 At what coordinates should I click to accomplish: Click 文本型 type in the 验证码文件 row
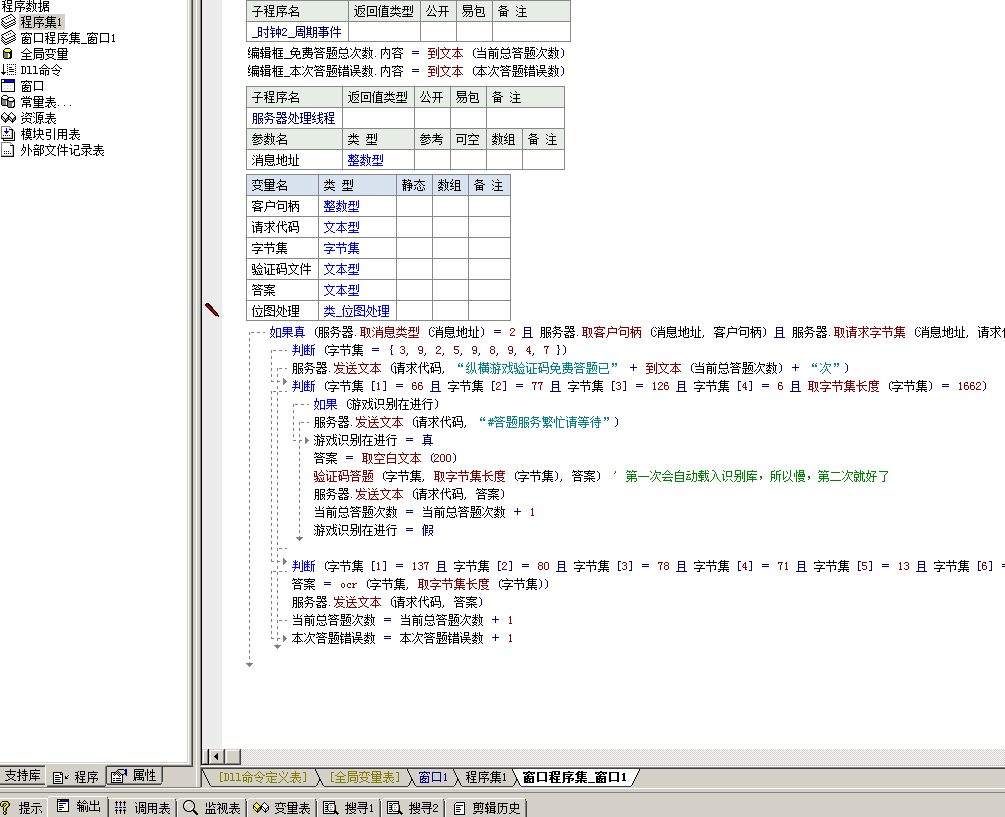coord(342,269)
